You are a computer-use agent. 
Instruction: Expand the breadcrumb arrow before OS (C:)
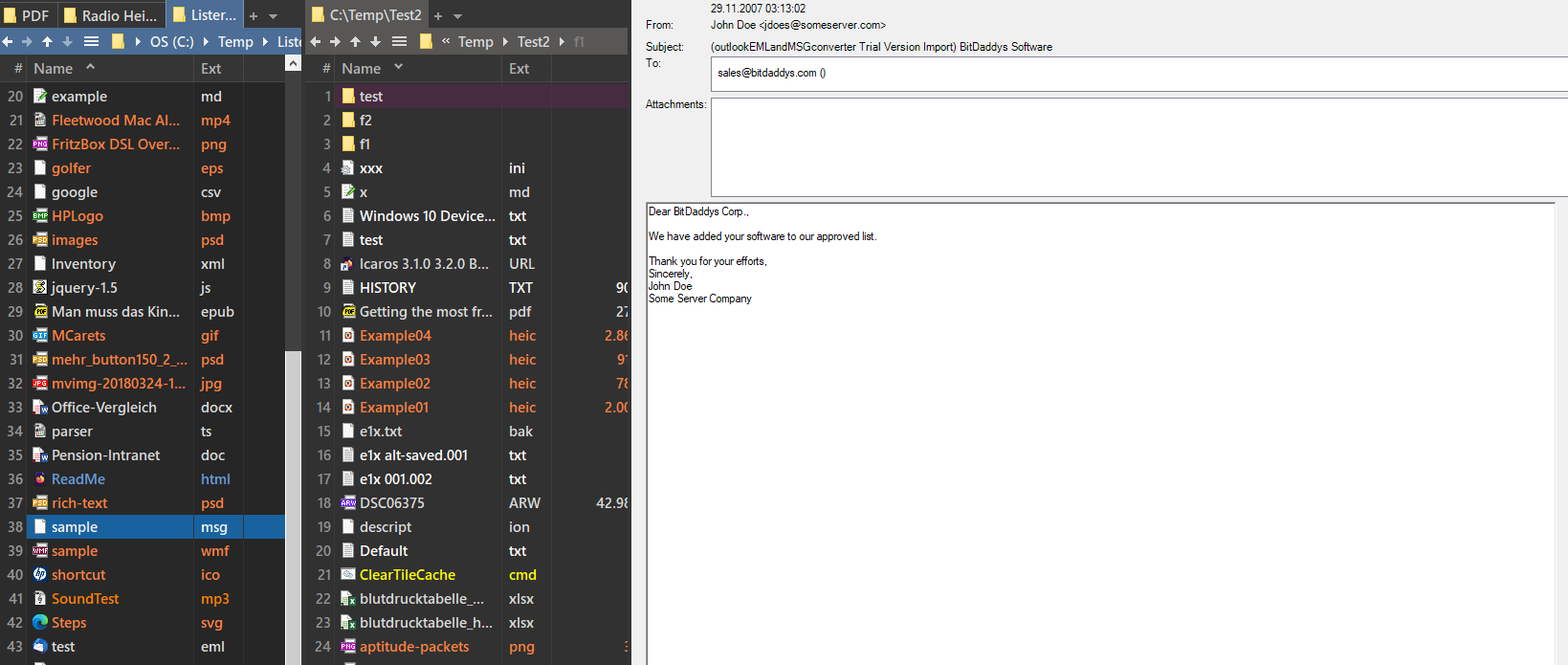[x=138, y=42]
